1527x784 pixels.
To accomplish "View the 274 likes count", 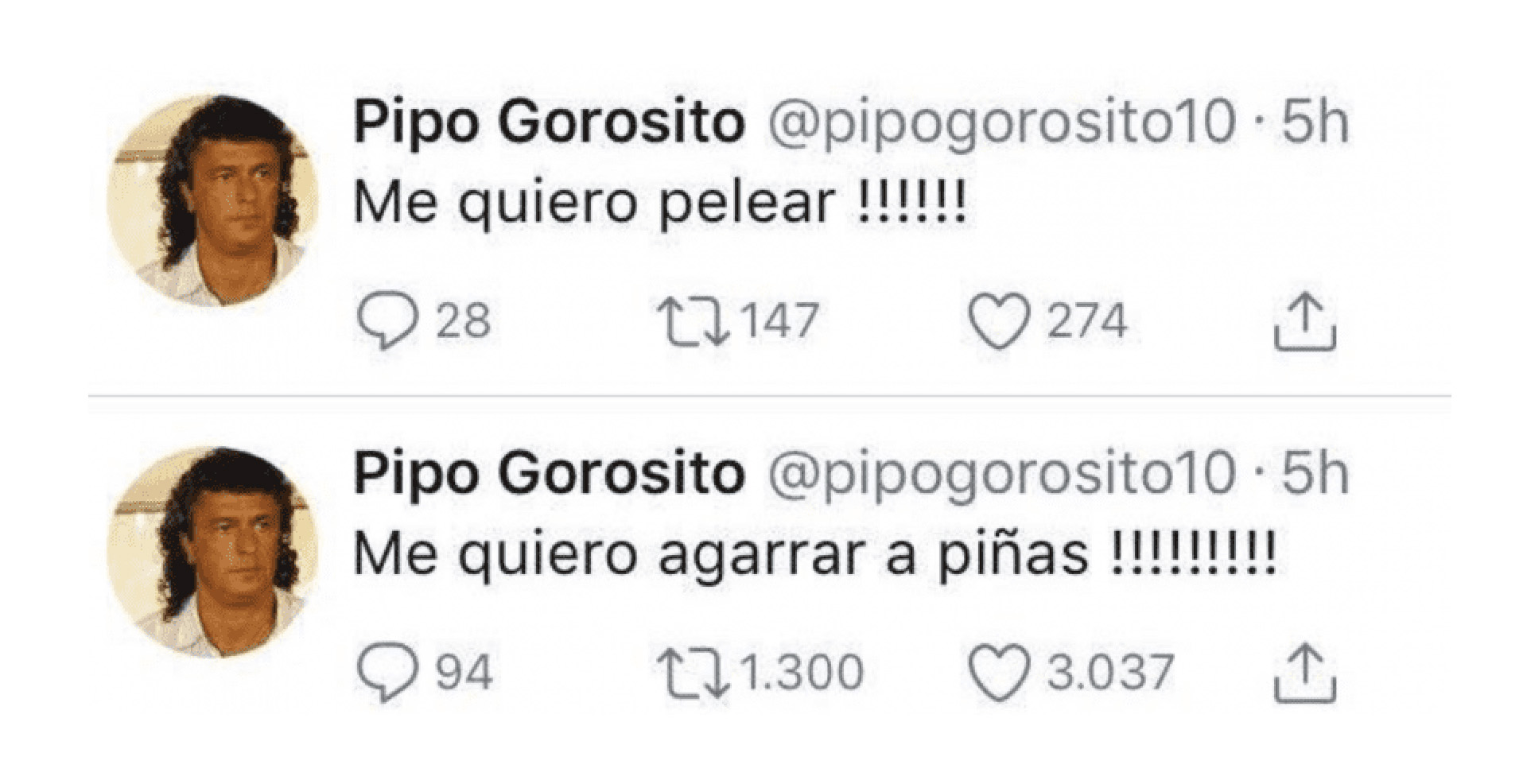I will point(1086,320).
